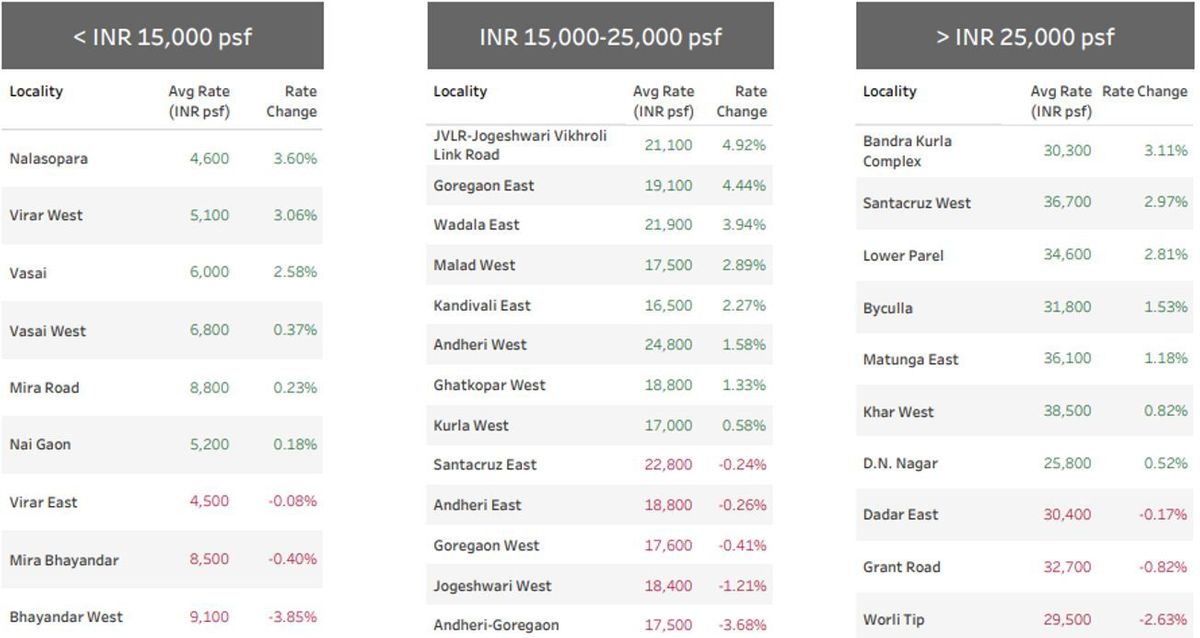Click Vasai's 6,000 average rate value
1200x638 pixels.
[209, 272]
